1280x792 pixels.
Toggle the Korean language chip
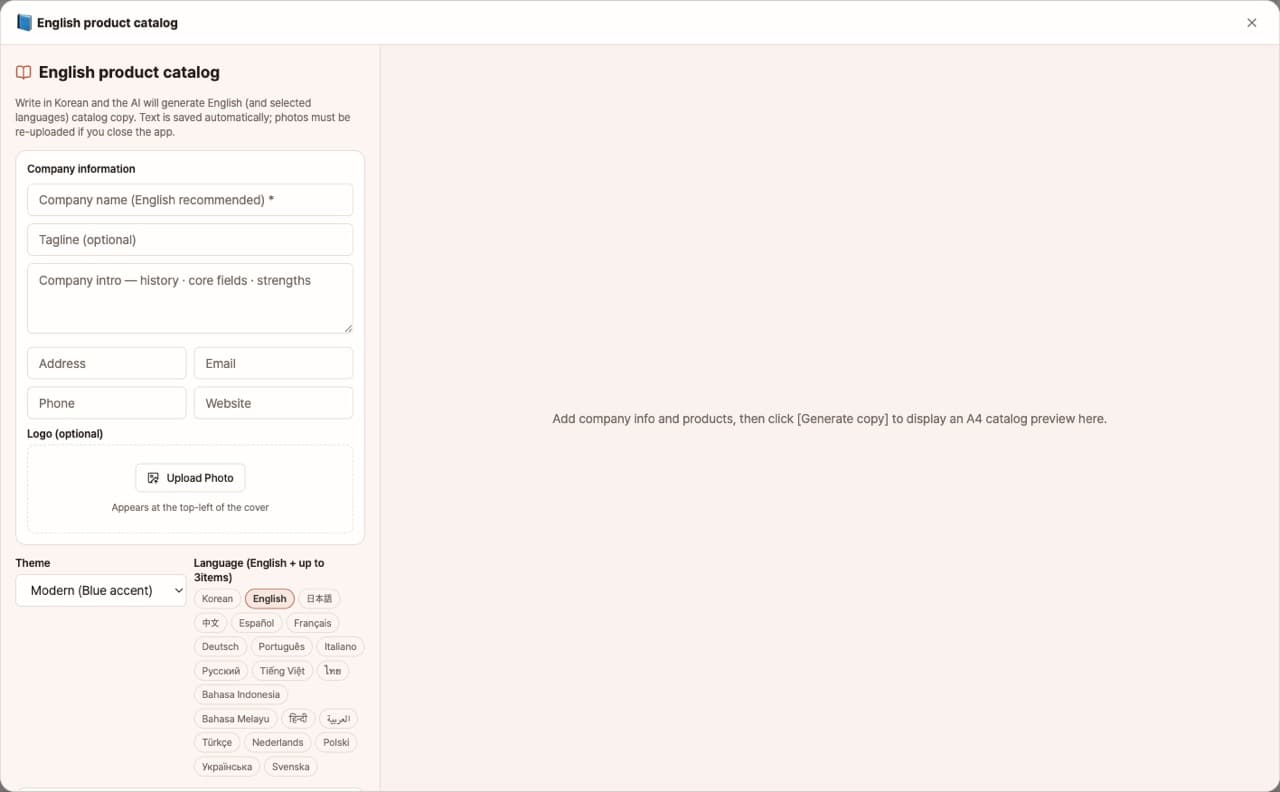pyautogui.click(x=217, y=599)
